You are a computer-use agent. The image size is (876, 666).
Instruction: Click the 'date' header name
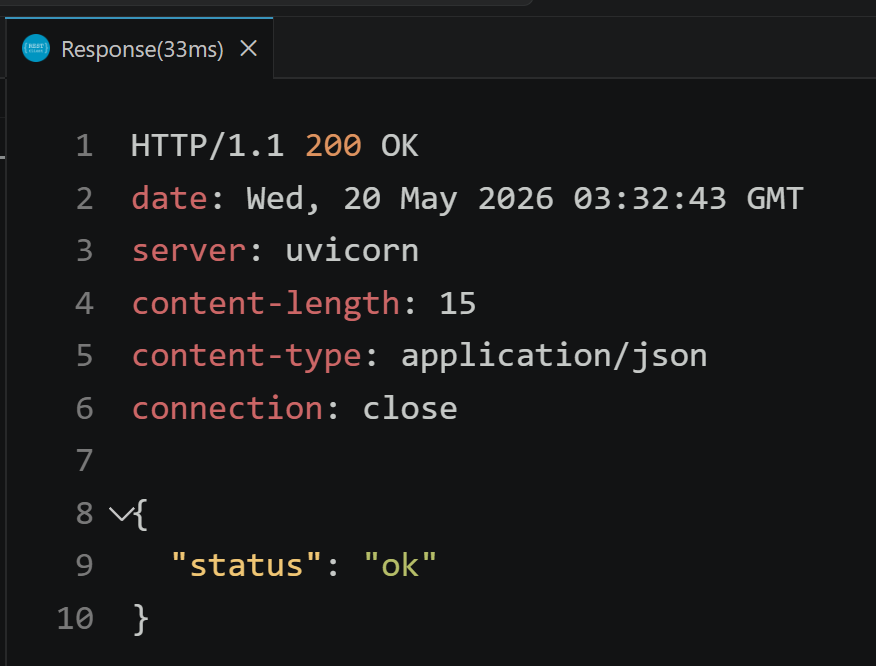(169, 198)
